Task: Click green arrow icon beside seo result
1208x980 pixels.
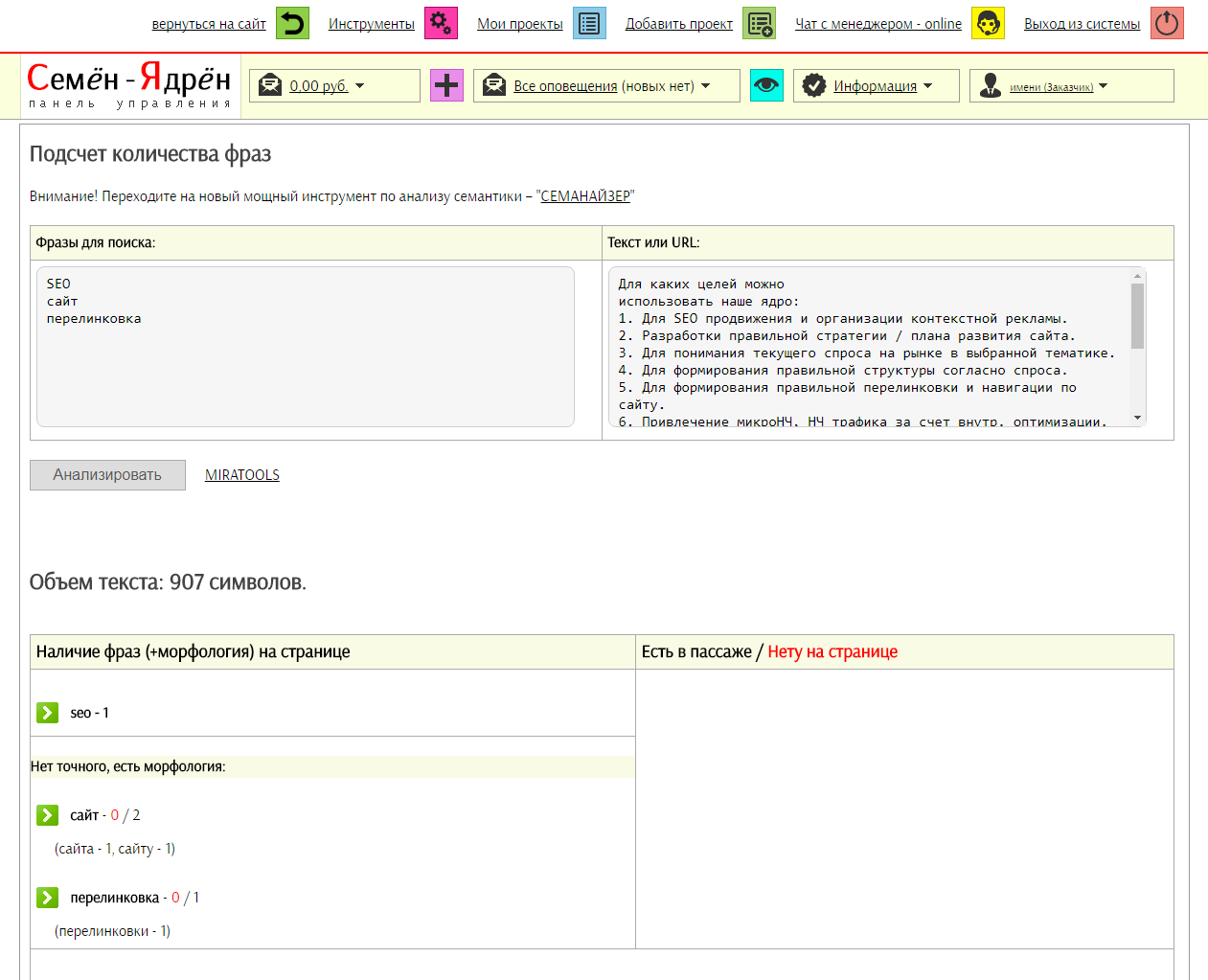Action: pos(47,713)
